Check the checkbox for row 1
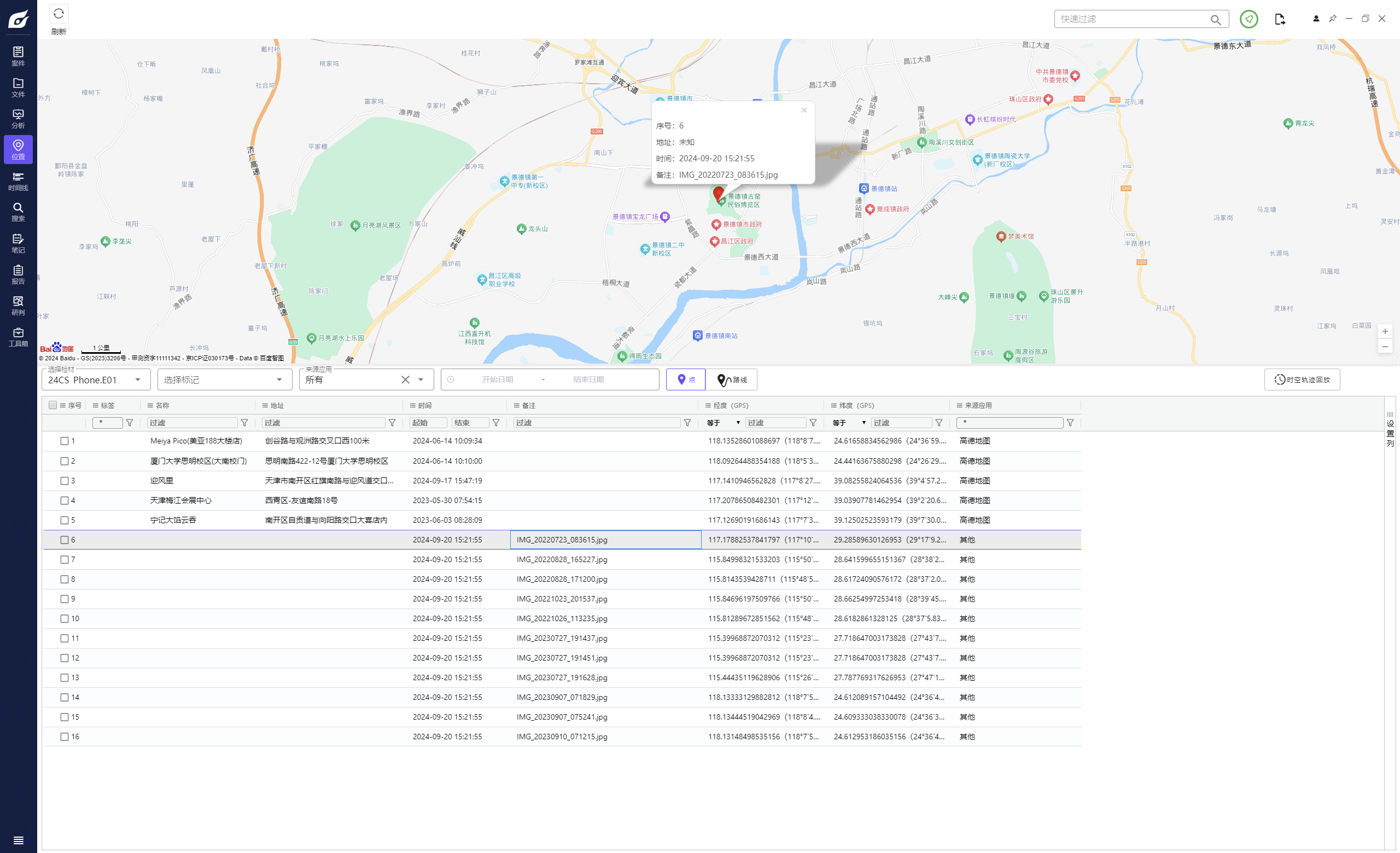Screen dimensions: 1400x853 coord(64,441)
